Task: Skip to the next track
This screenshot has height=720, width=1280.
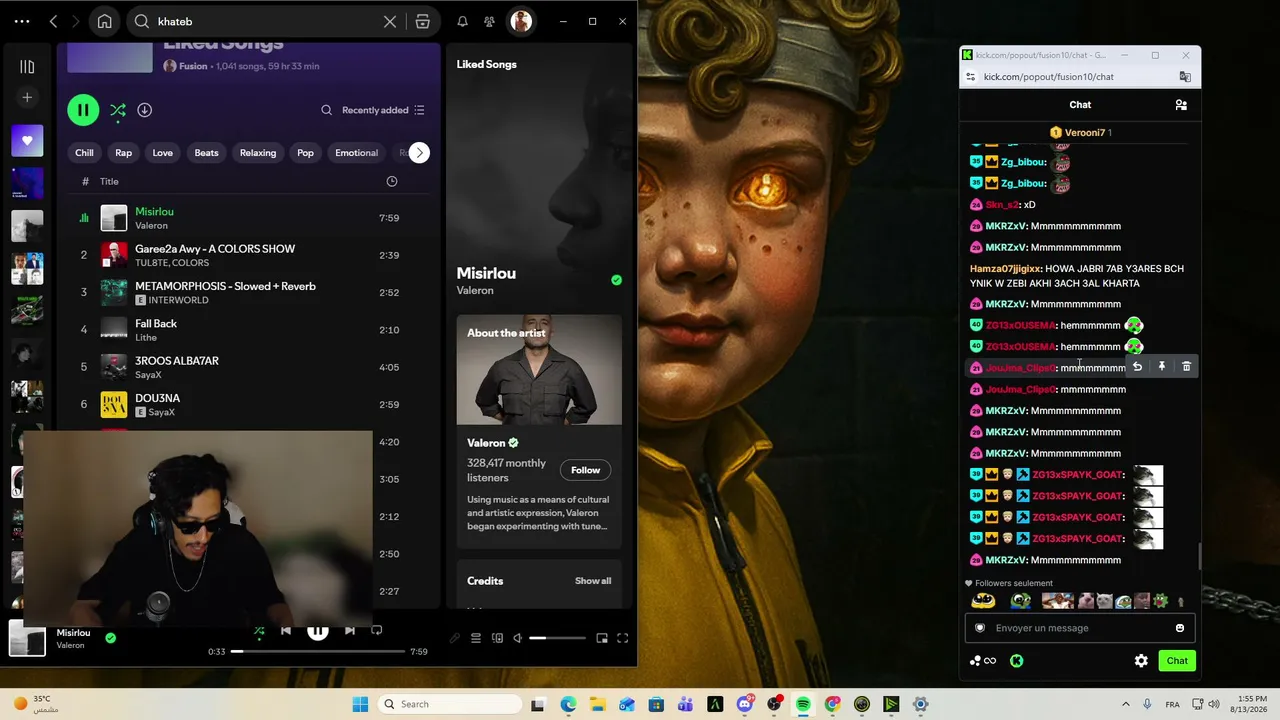Action: [349, 631]
